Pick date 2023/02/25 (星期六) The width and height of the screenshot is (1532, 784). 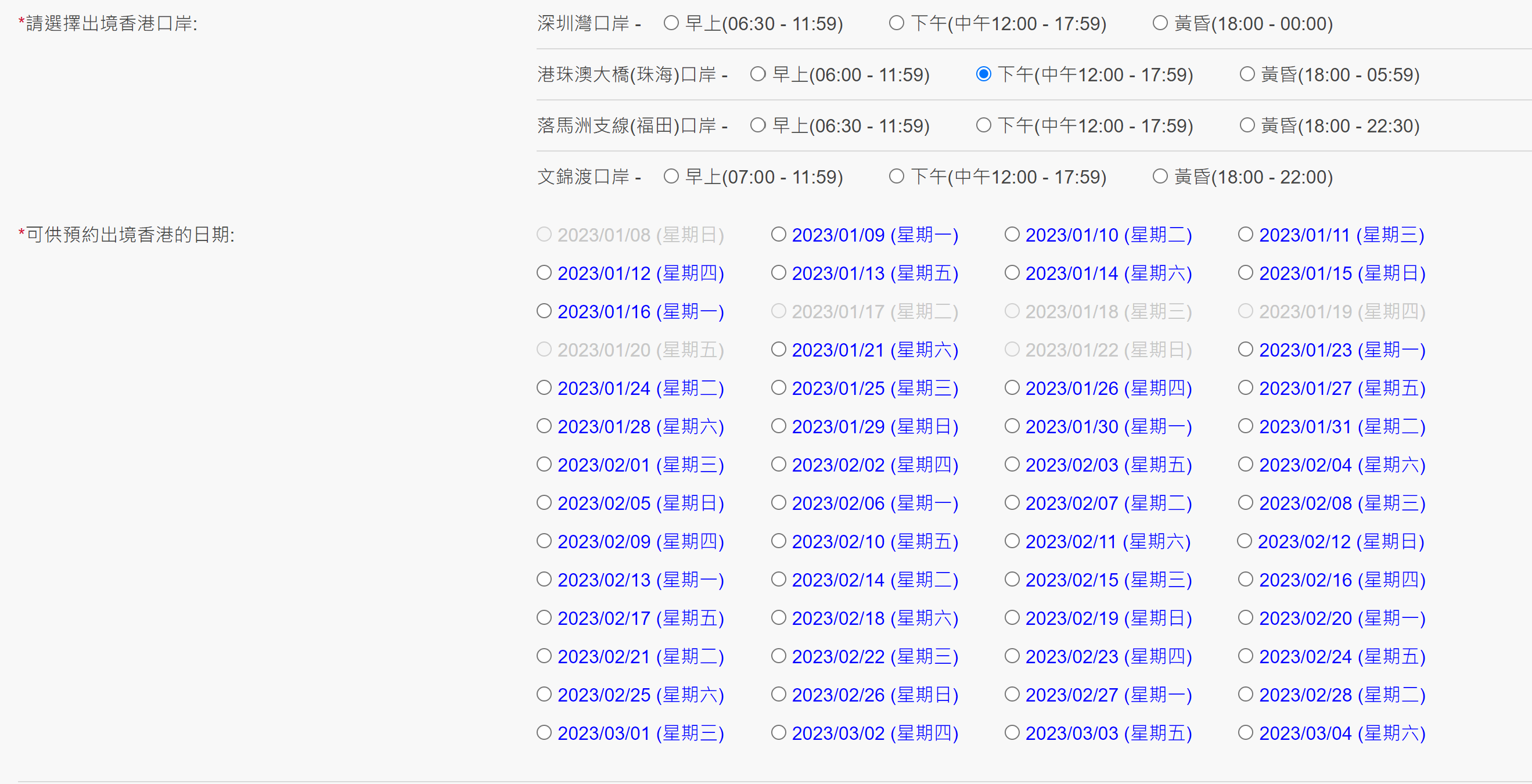(544, 695)
